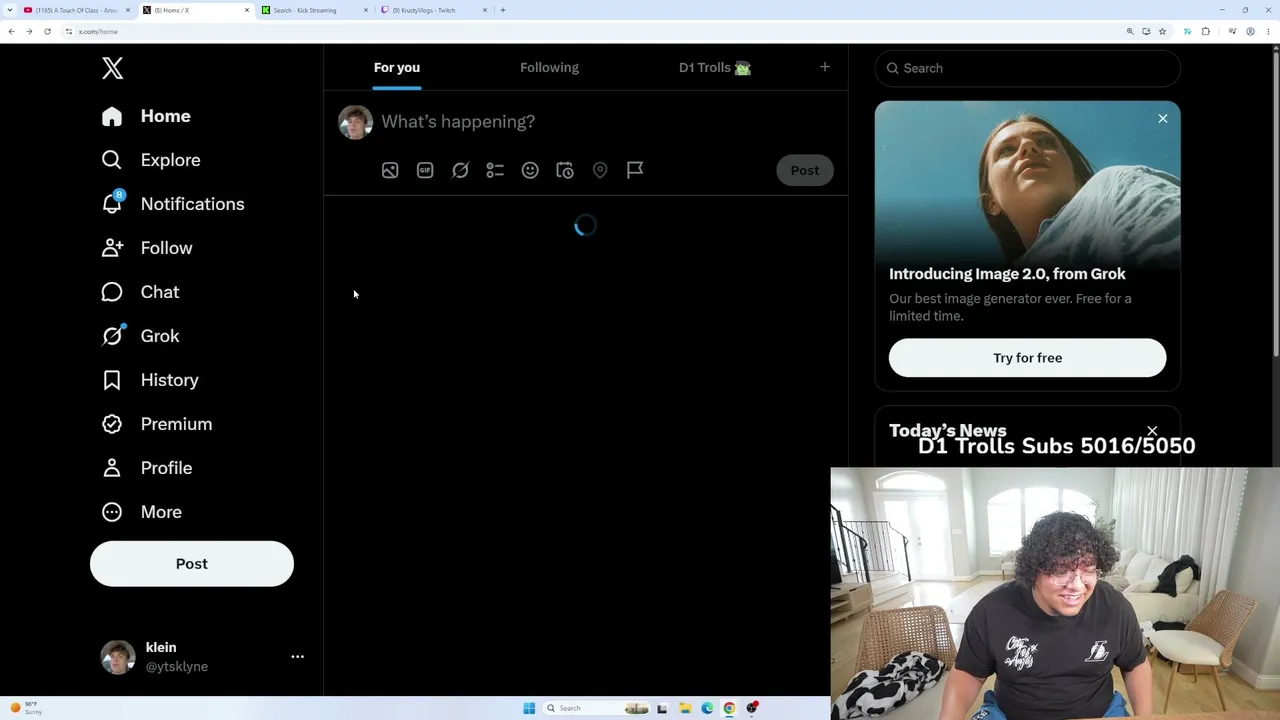Viewport: 1280px width, 720px height.
Task: Open Premium from the sidebar
Action: (157, 424)
